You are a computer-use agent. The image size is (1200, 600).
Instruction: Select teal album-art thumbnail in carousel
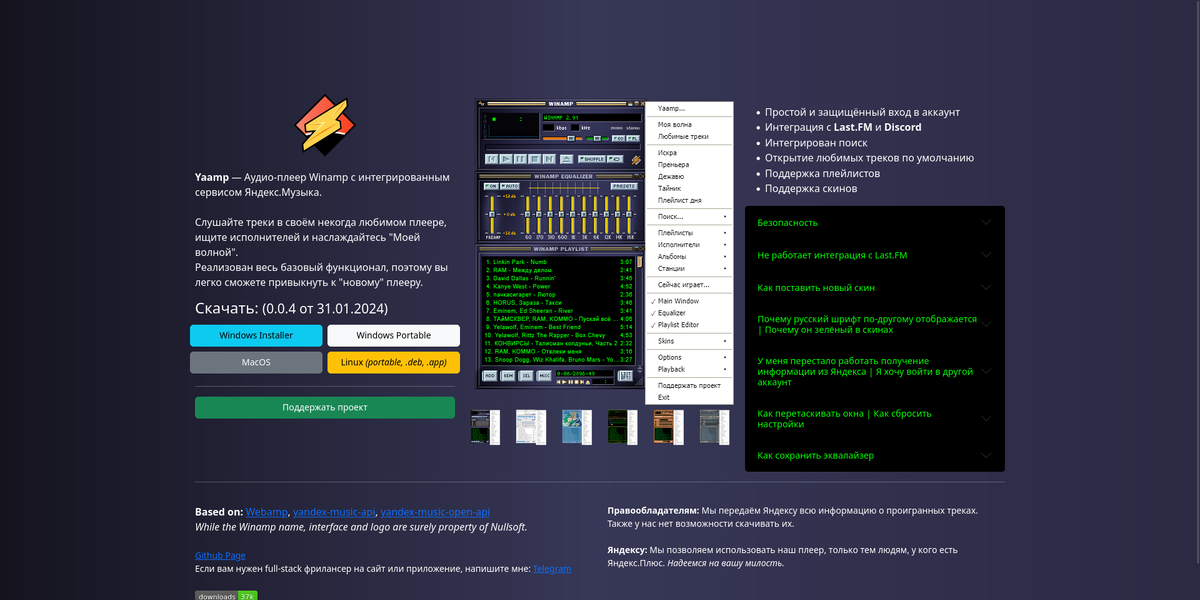pyautogui.click(x=577, y=427)
